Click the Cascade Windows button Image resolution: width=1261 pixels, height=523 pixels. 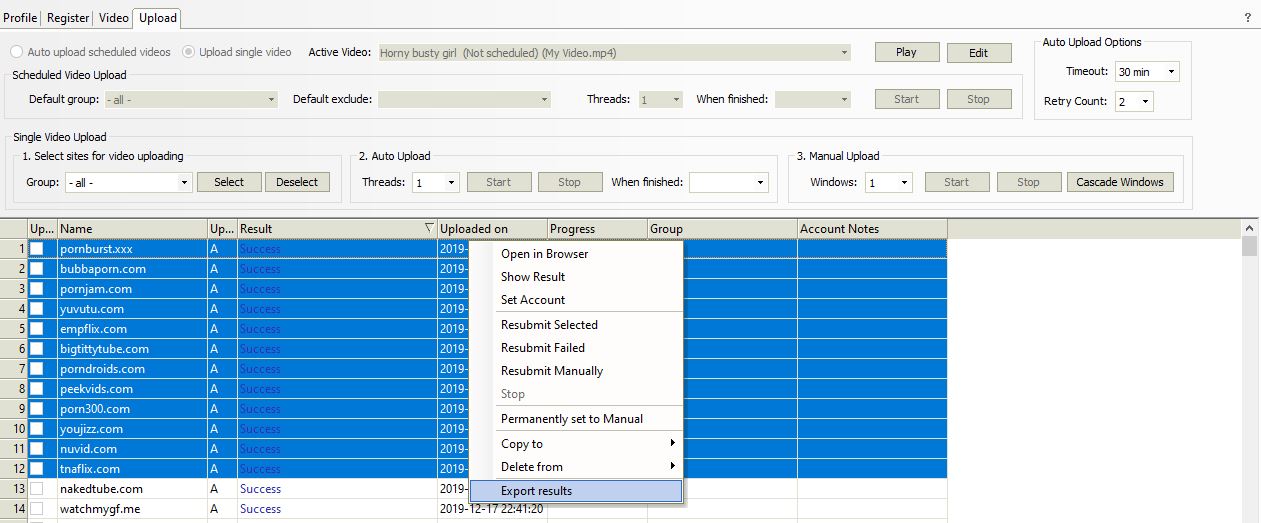[1120, 182]
